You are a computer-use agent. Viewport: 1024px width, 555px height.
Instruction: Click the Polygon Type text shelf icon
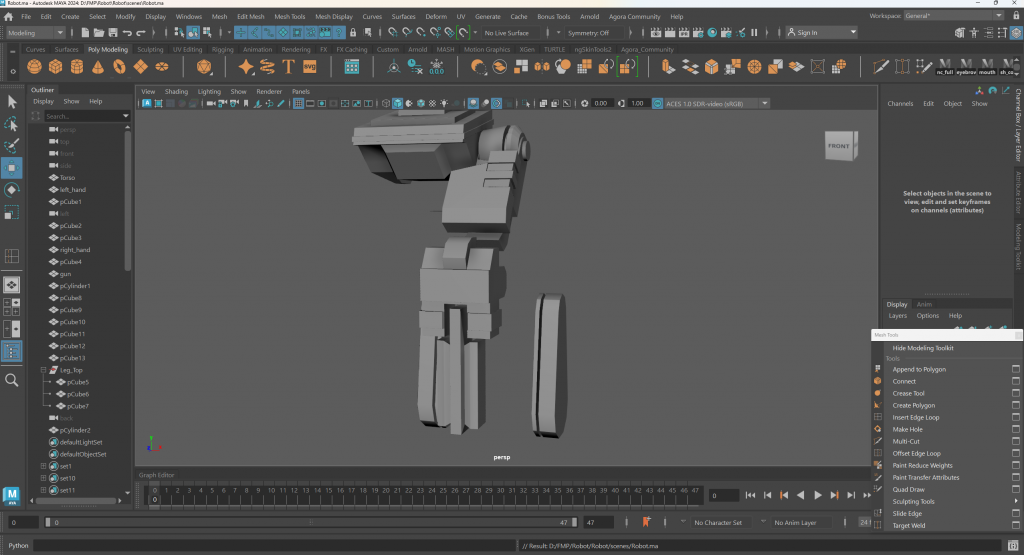point(289,67)
